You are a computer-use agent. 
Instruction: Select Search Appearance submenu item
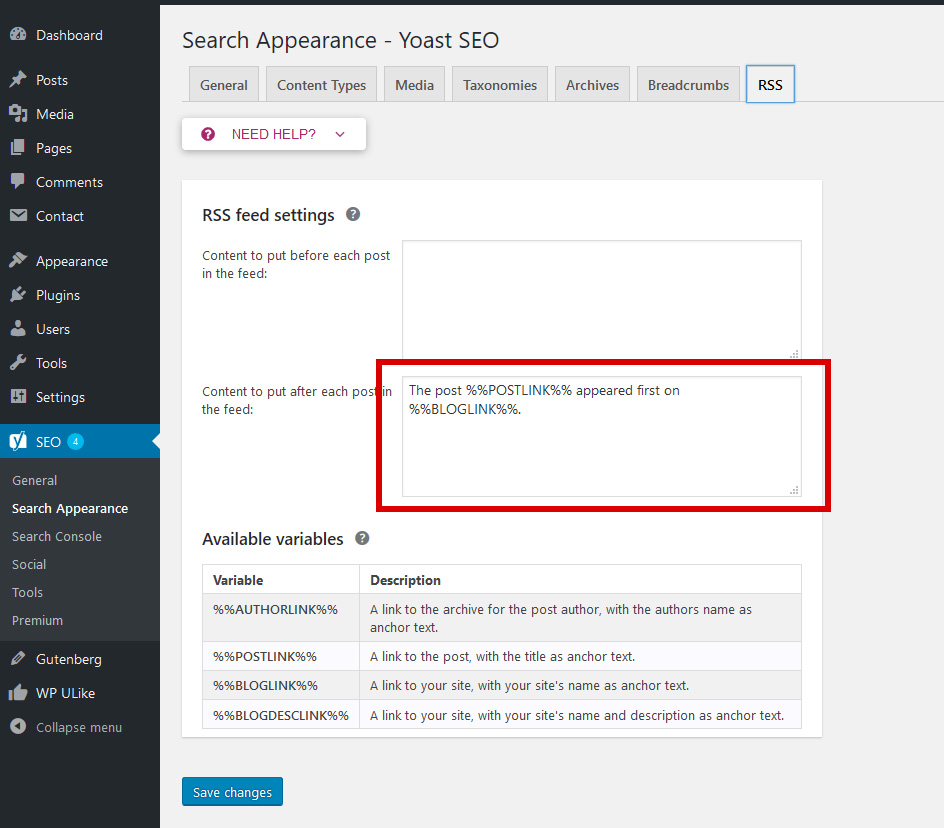pos(70,508)
